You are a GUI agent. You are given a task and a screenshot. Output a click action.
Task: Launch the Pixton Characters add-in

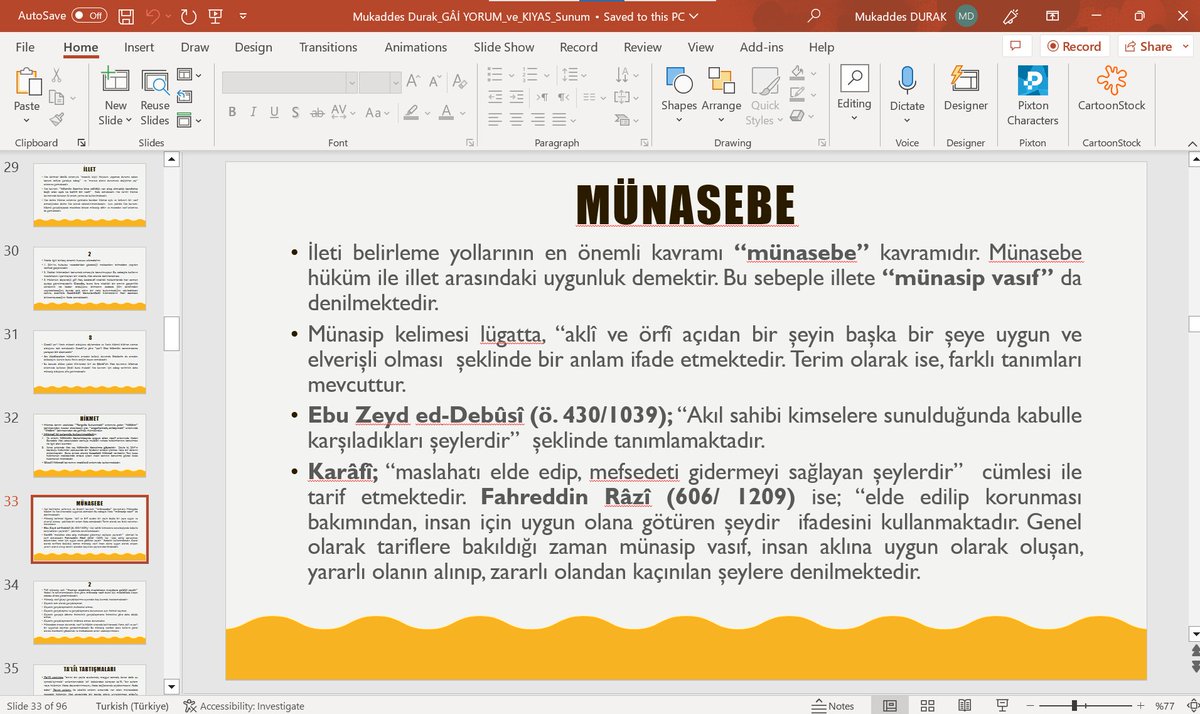[x=1032, y=97]
